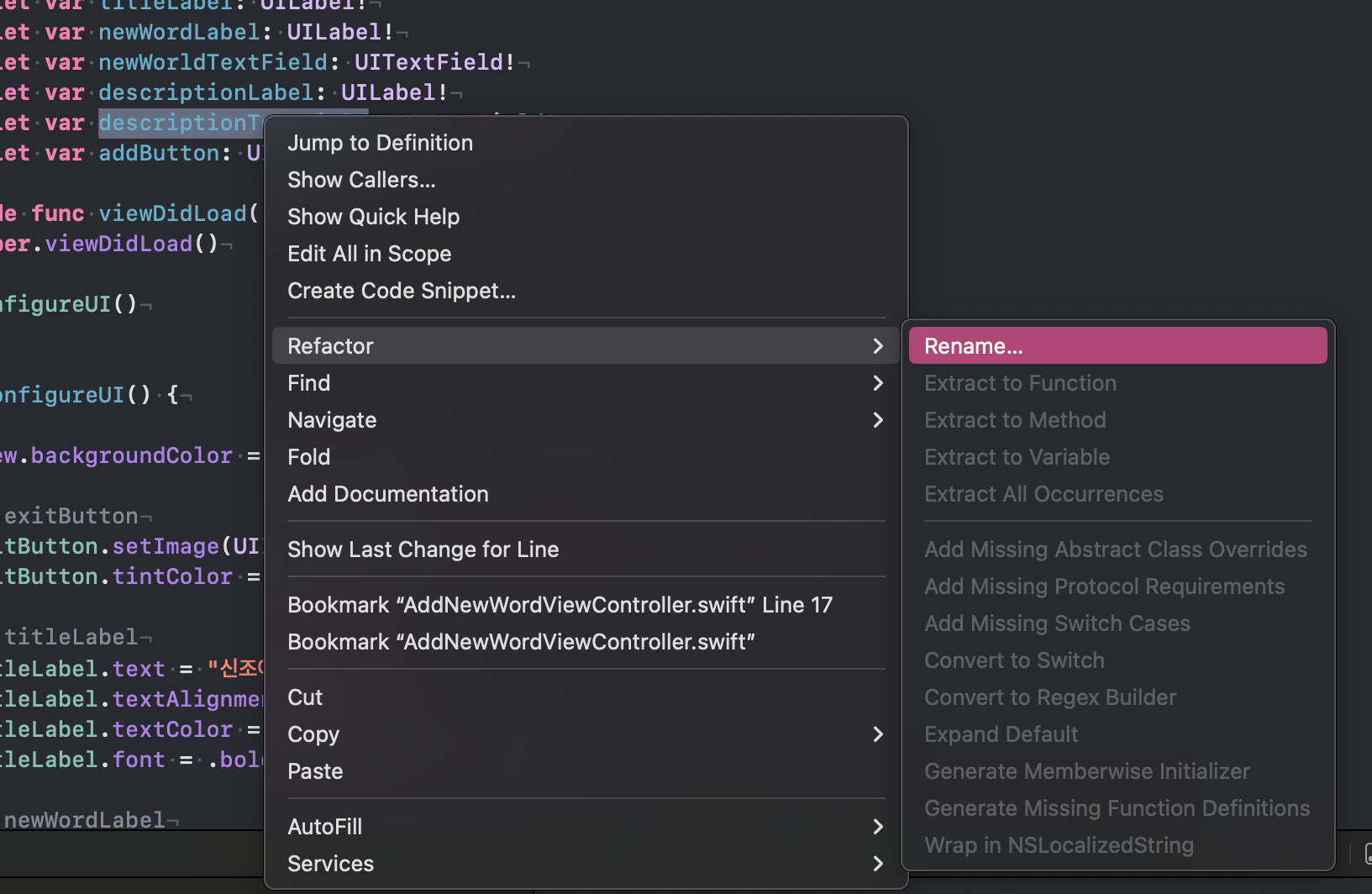
Task: Choose Edit All in Scope
Action: pyautogui.click(x=369, y=254)
